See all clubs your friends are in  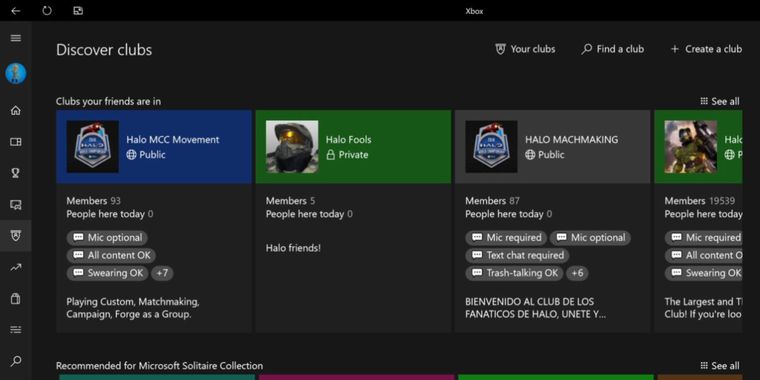click(720, 101)
